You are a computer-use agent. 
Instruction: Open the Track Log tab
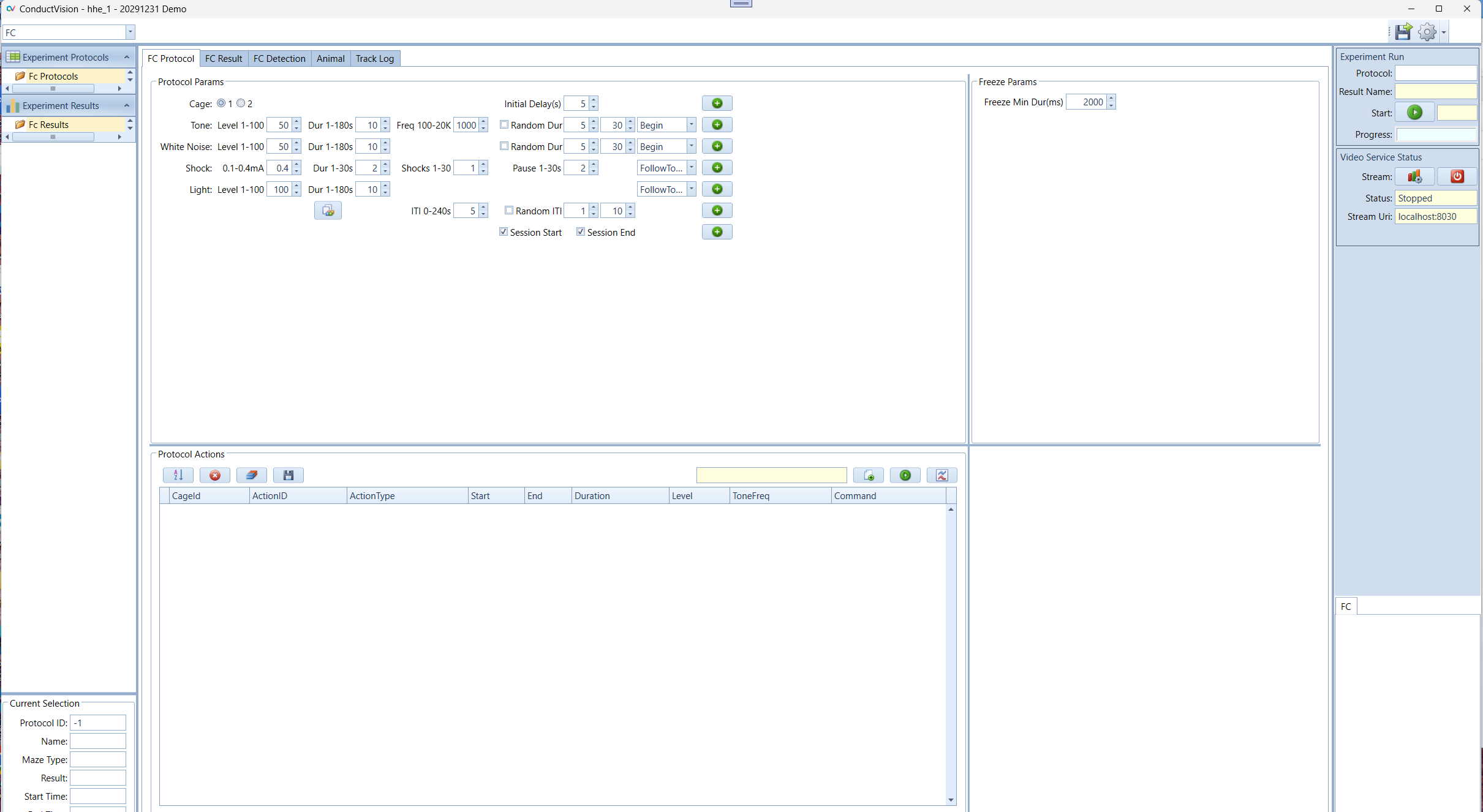pos(374,59)
